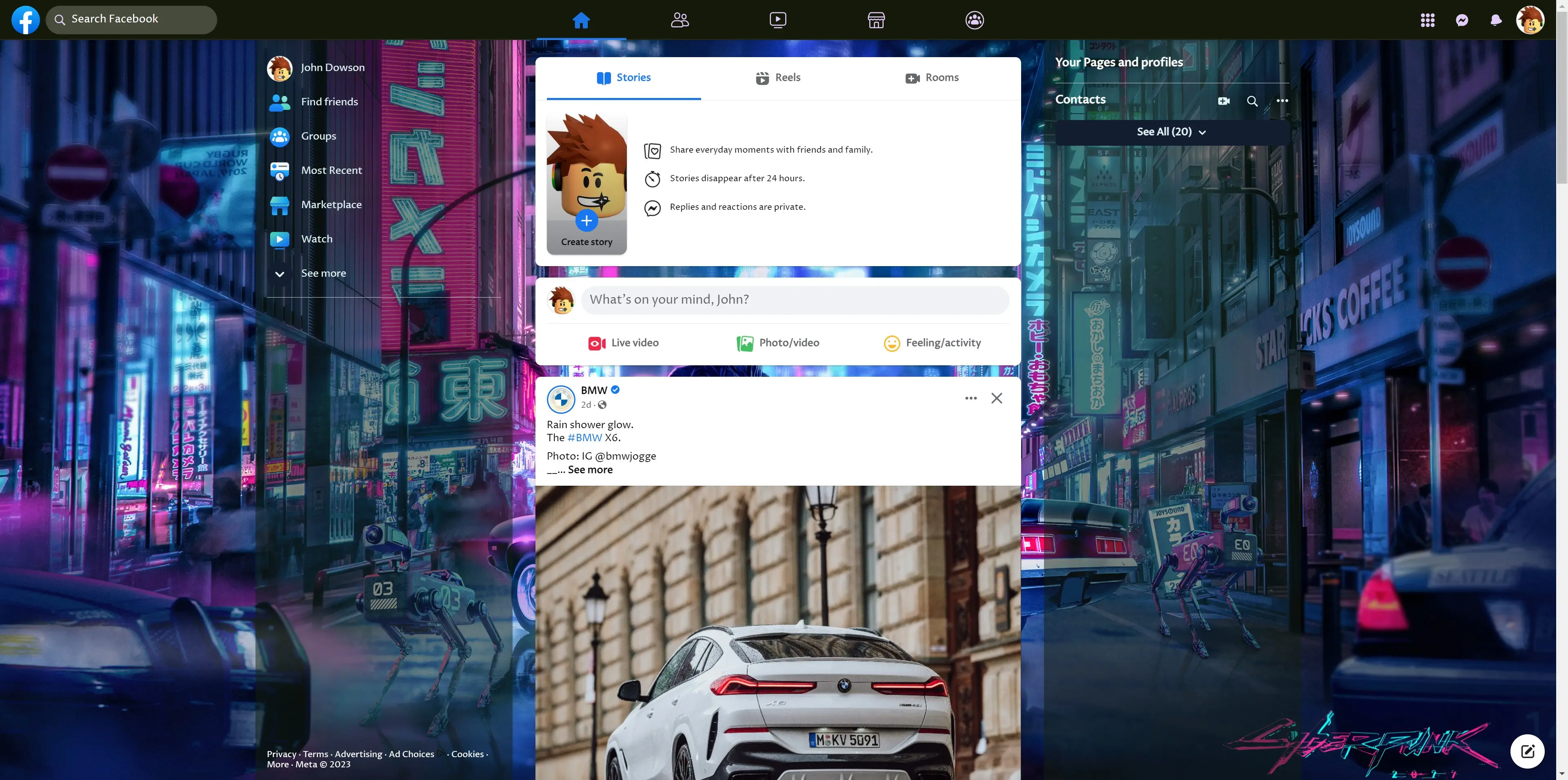Open Privacy footer link
The height and width of the screenshot is (780, 1568).
(281, 754)
